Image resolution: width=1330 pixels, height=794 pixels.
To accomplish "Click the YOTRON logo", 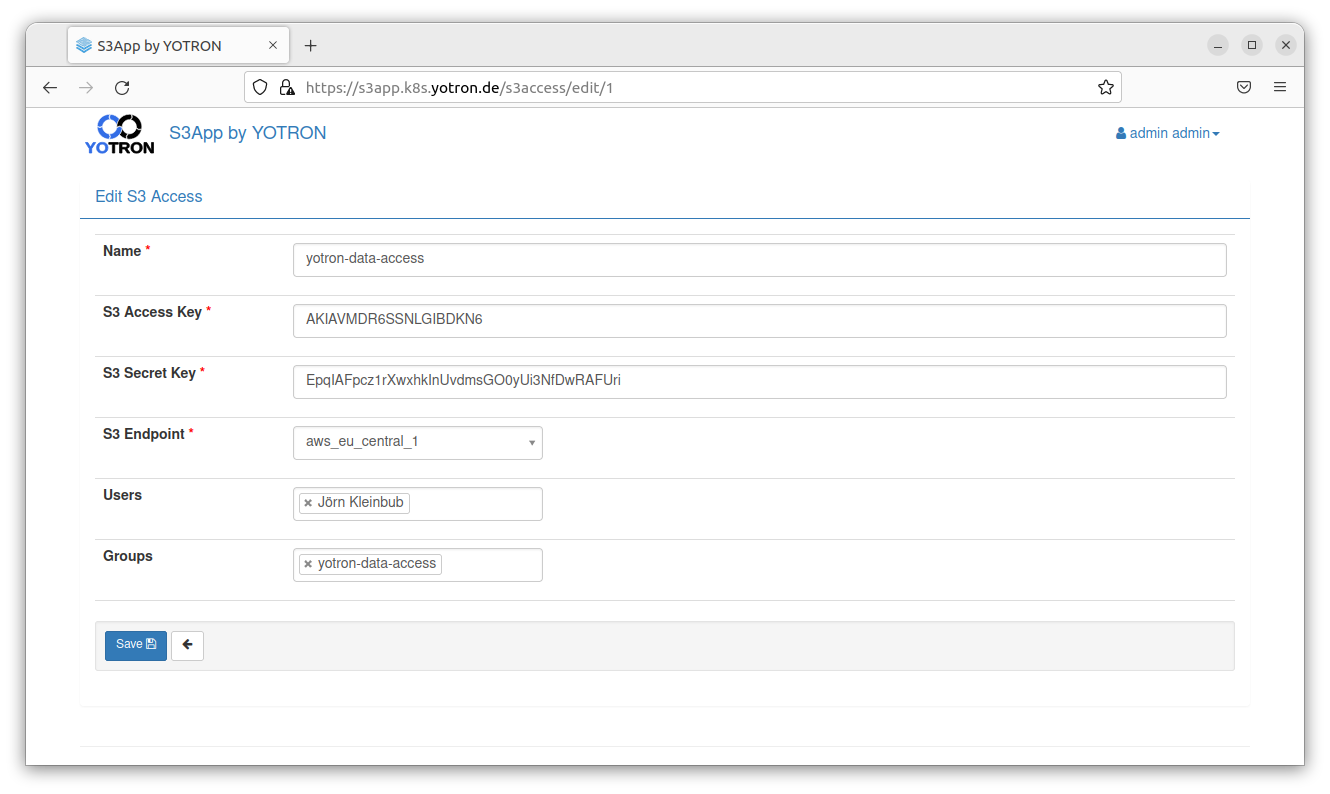I will (x=119, y=134).
